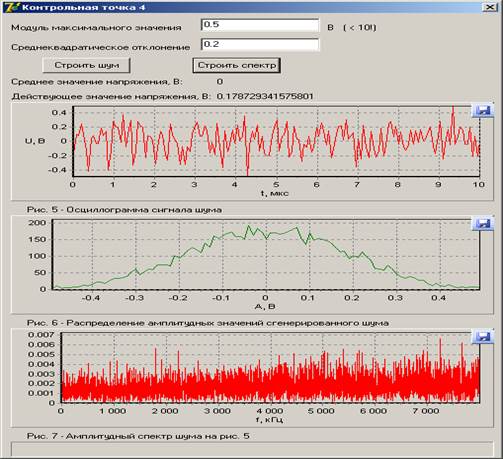Click the oscillogram plot area at the 5 мкс mark

point(276,141)
